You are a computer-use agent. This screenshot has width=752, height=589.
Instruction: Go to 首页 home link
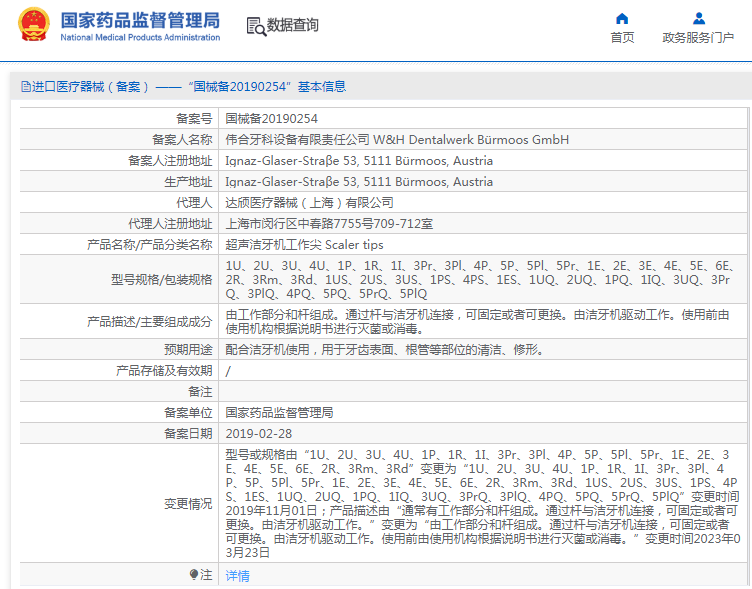pyautogui.click(x=622, y=37)
